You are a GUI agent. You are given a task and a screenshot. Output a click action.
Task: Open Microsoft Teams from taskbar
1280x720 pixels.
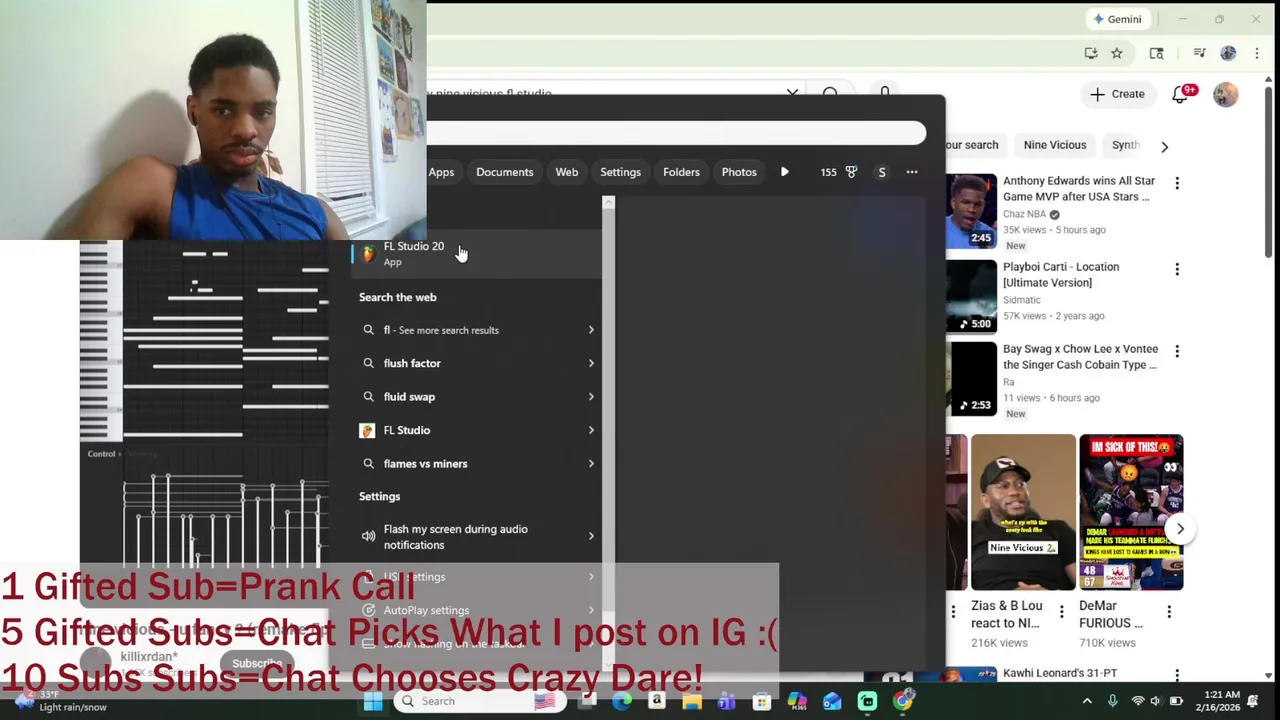pos(727,702)
